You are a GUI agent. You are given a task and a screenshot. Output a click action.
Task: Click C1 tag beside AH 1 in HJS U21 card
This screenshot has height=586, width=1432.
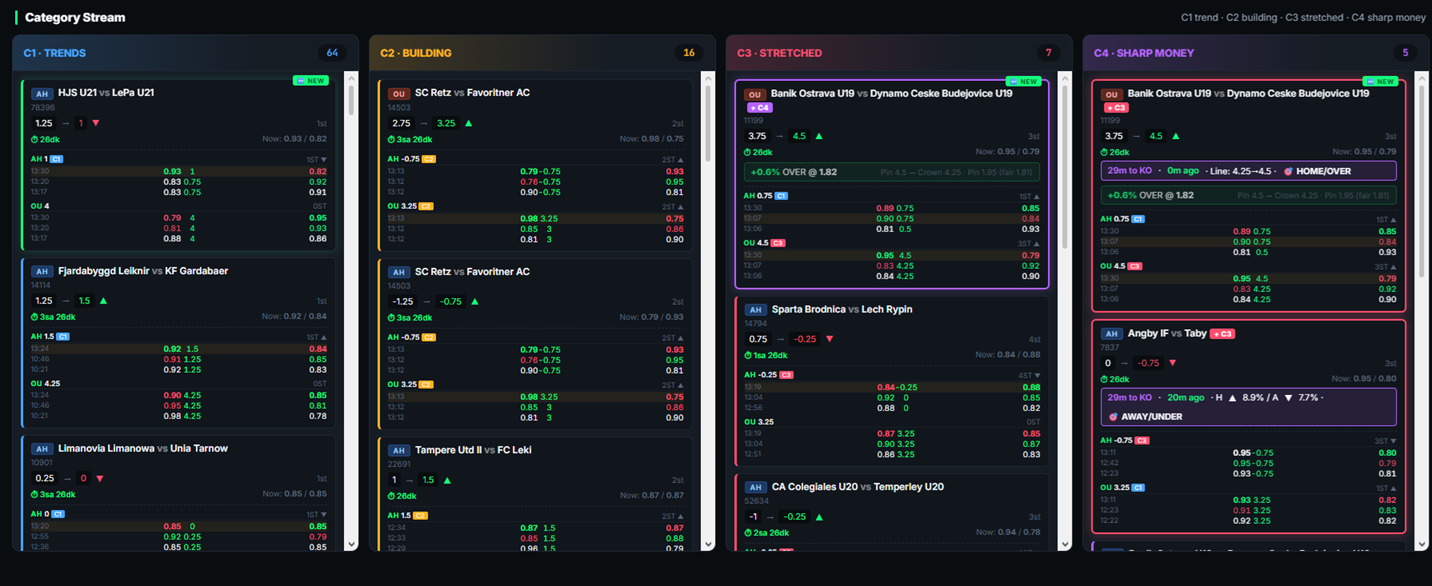coord(57,159)
